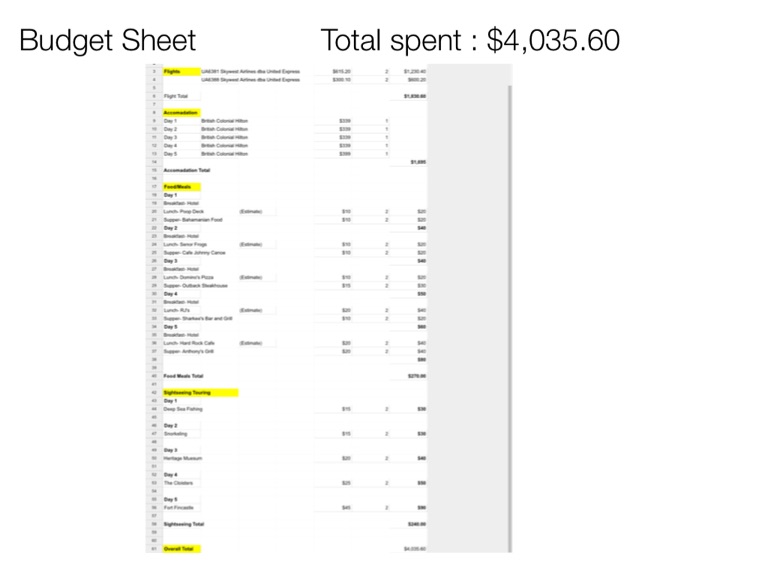This screenshot has width=768, height=561.
Task: Select The Cloisters cell
Action: [x=177, y=483]
